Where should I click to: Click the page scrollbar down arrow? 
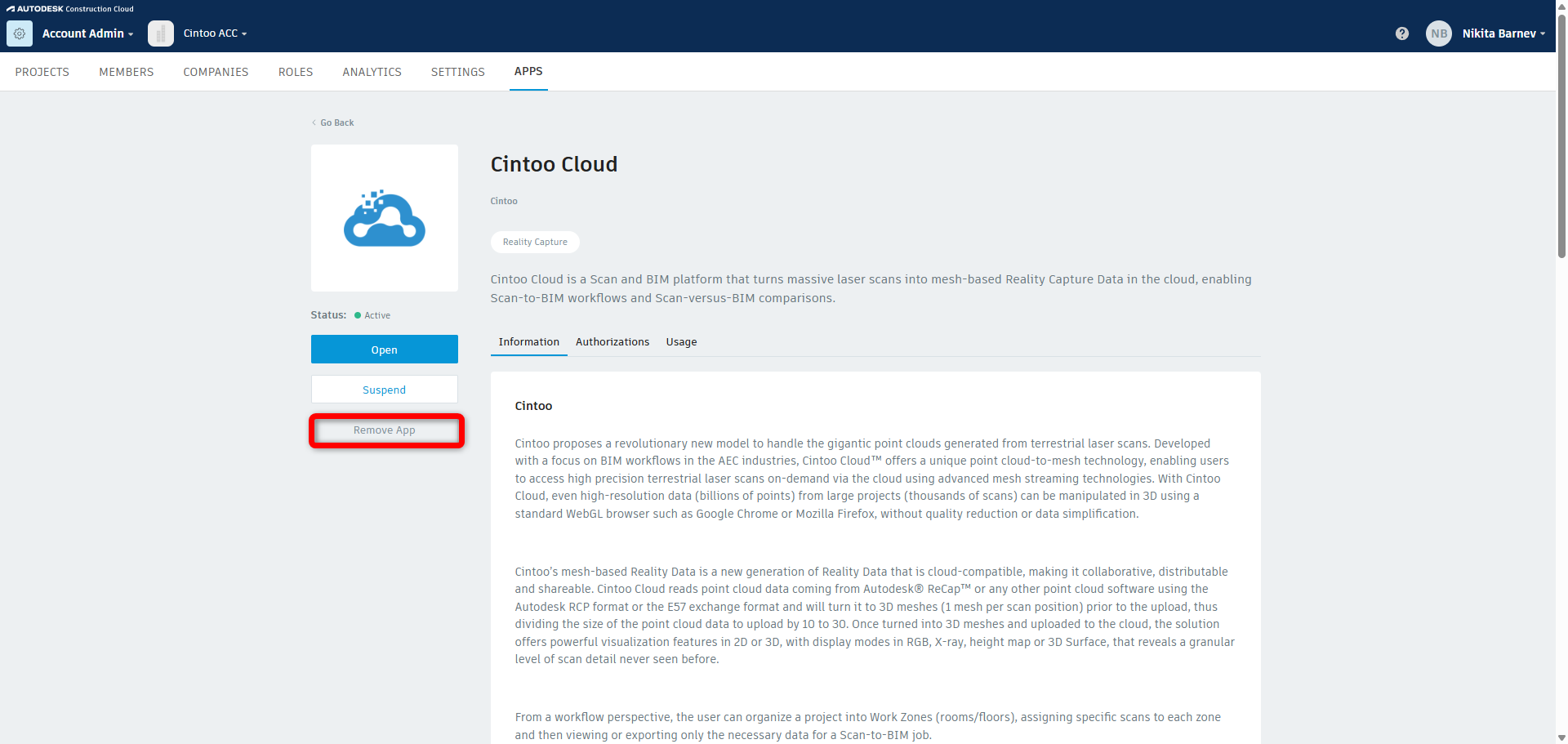click(1561, 737)
